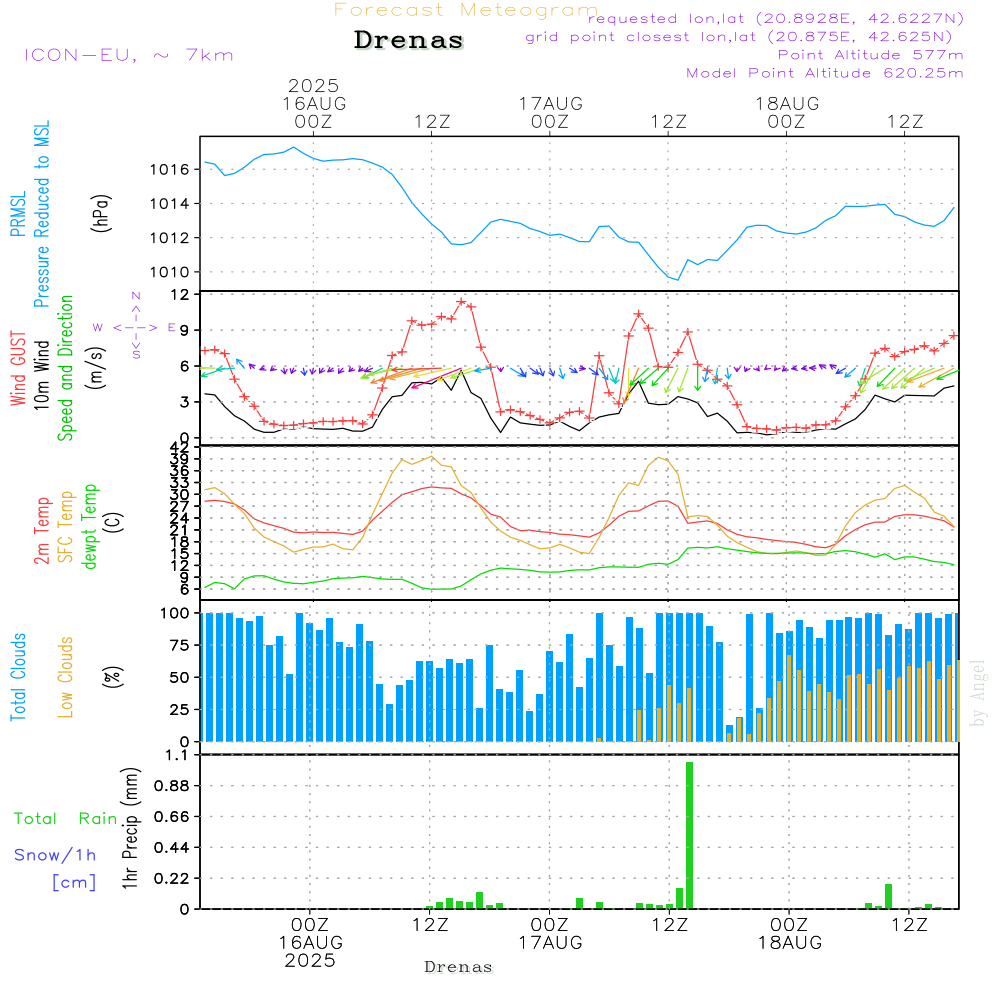1000x1000 pixels.
Task: Click the '0.44' precipitation tick value
Action: (x=172, y=848)
